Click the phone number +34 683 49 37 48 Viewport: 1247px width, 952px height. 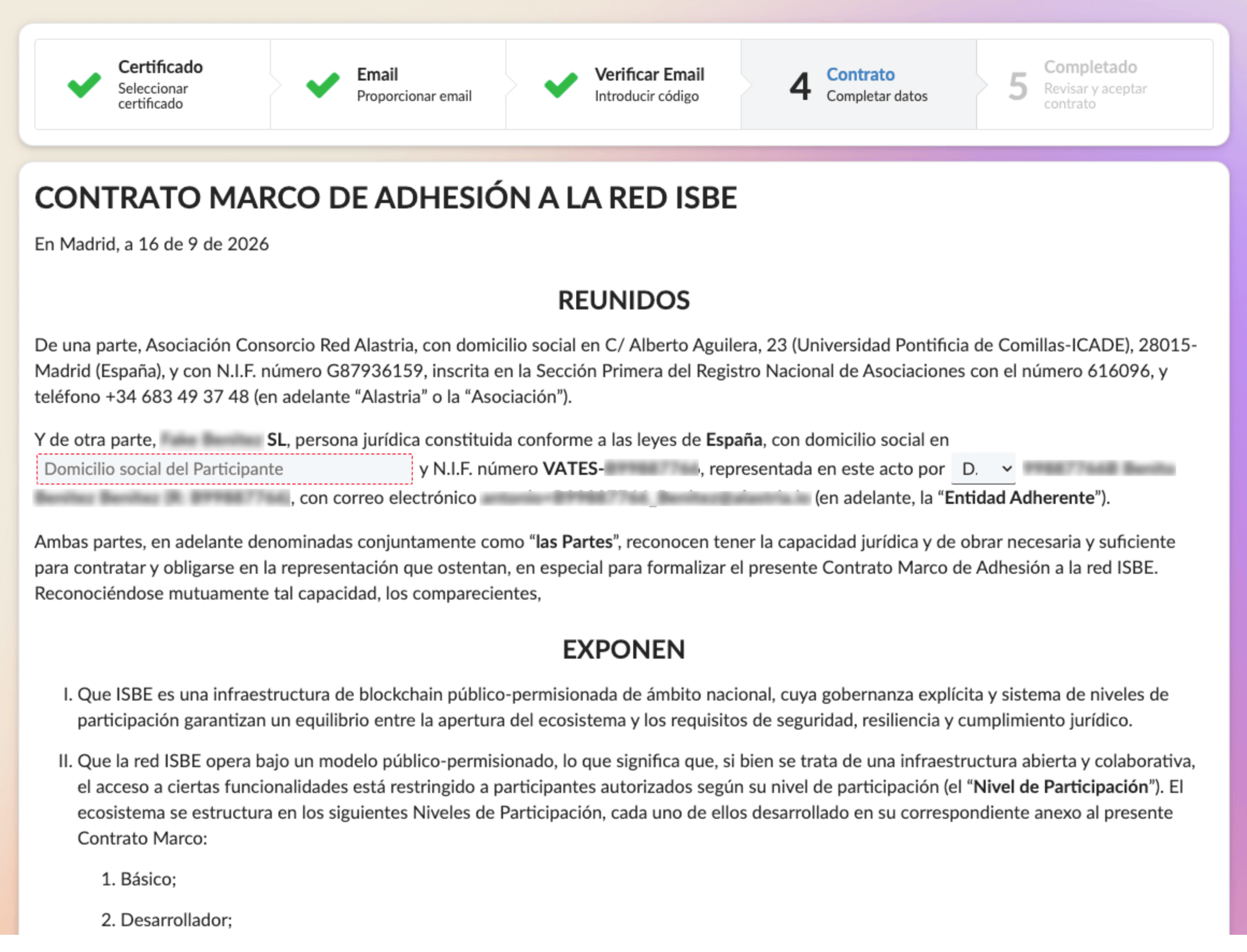click(x=177, y=396)
